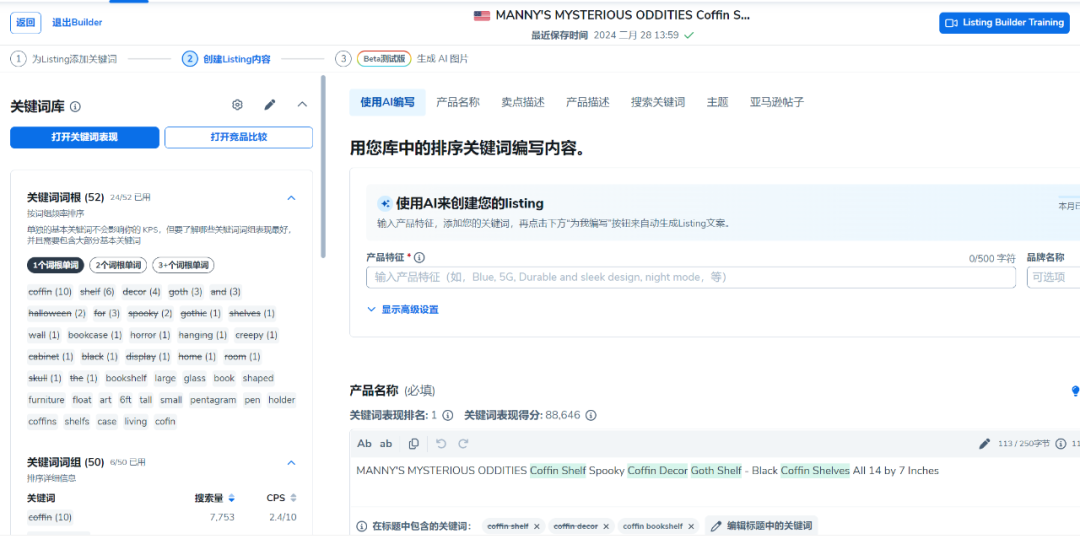
Task: Click the info icon beside 产品特征
Action: tap(419, 257)
